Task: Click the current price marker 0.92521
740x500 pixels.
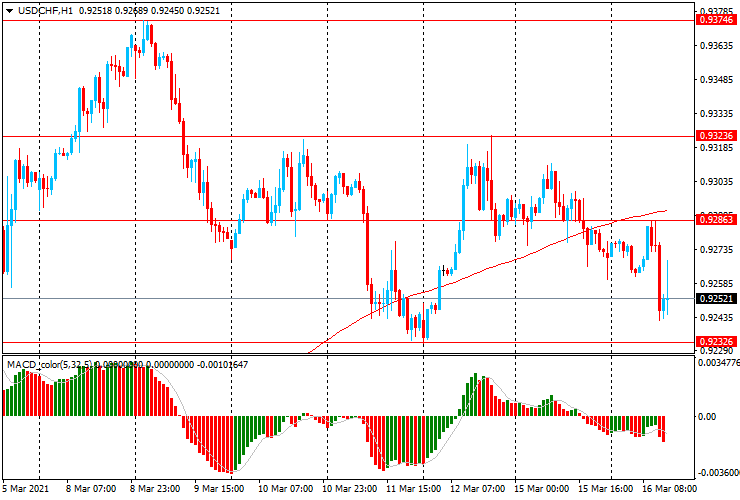Action: coord(714,298)
